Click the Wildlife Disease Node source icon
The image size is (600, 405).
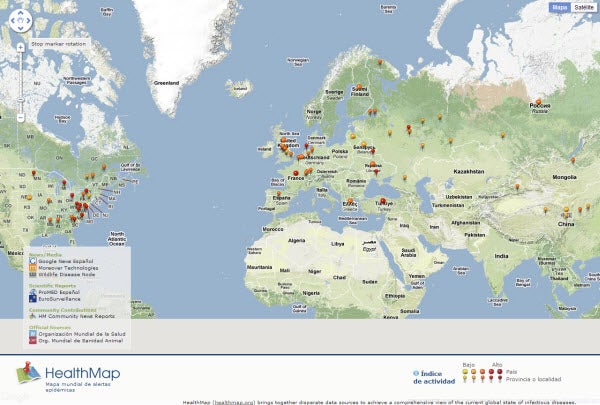click(x=33, y=274)
